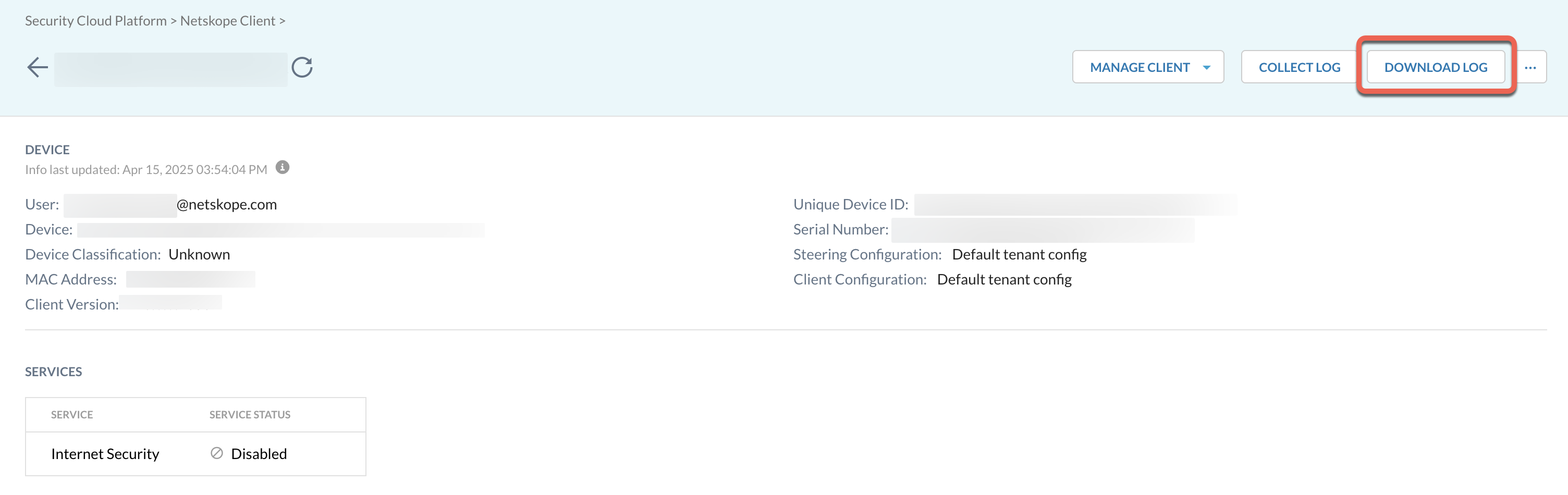Select the Internet Security service row
The image size is (1568, 495).
pyautogui.click(x=195, y=454)
